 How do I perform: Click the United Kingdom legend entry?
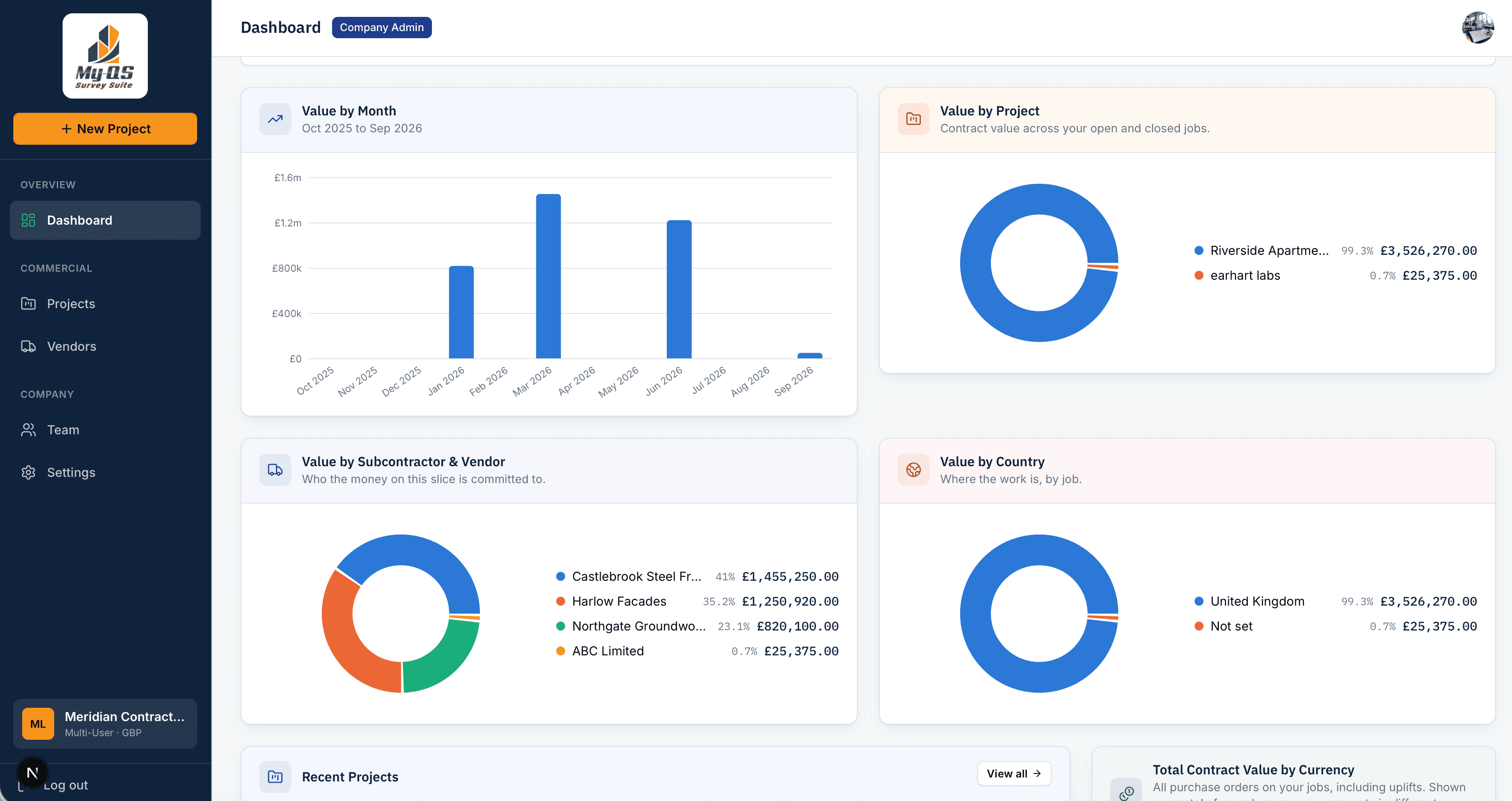pos(1336,601)
